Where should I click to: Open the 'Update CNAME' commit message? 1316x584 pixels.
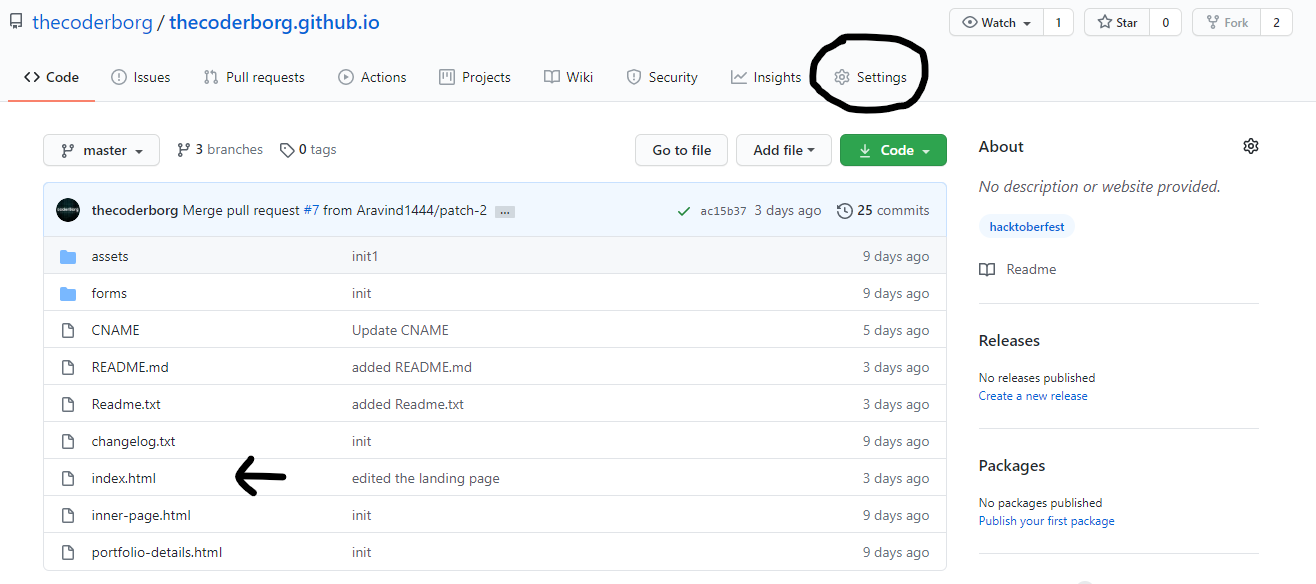tap(400, 330)
